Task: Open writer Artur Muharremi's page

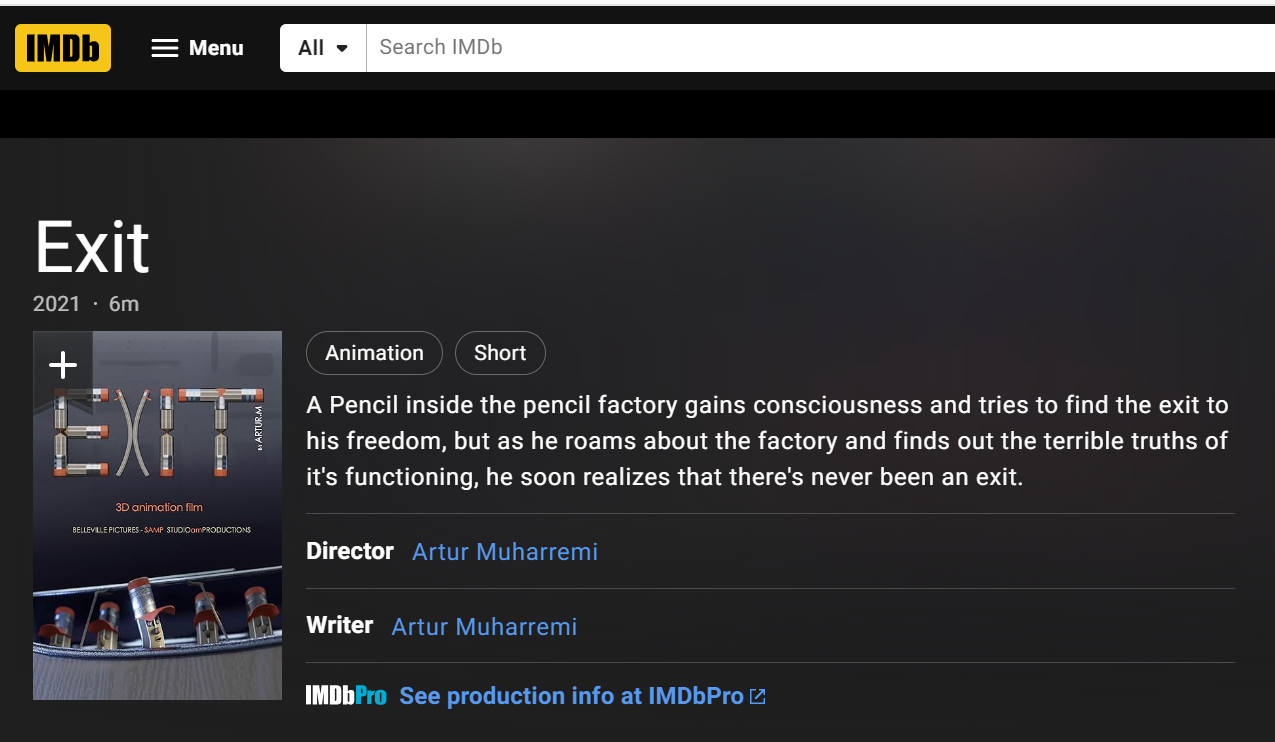Action: 484,626
